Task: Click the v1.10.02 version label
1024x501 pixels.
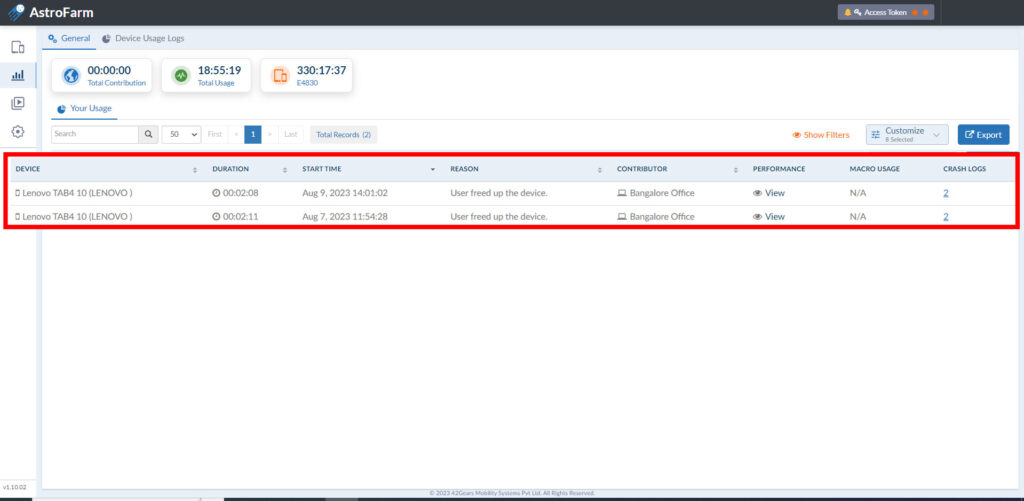Action: tap(14, 487)
